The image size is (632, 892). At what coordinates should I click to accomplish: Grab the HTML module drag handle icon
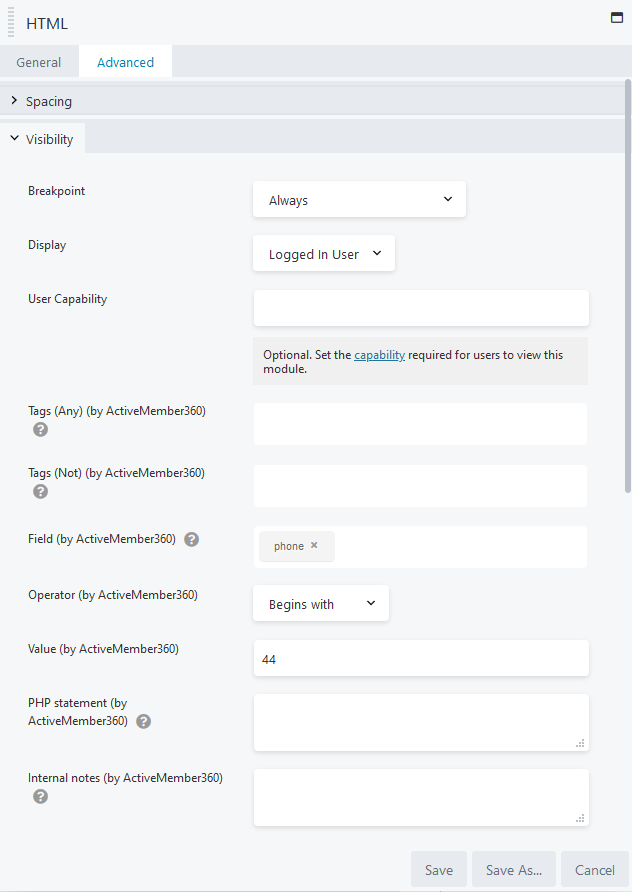click(x=11, y=22)
